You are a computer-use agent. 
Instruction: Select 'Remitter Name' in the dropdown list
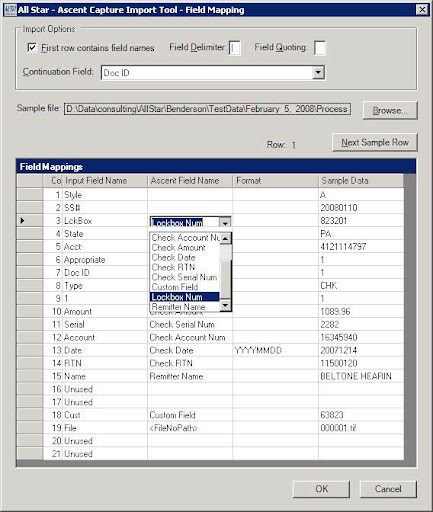(185, 307)
